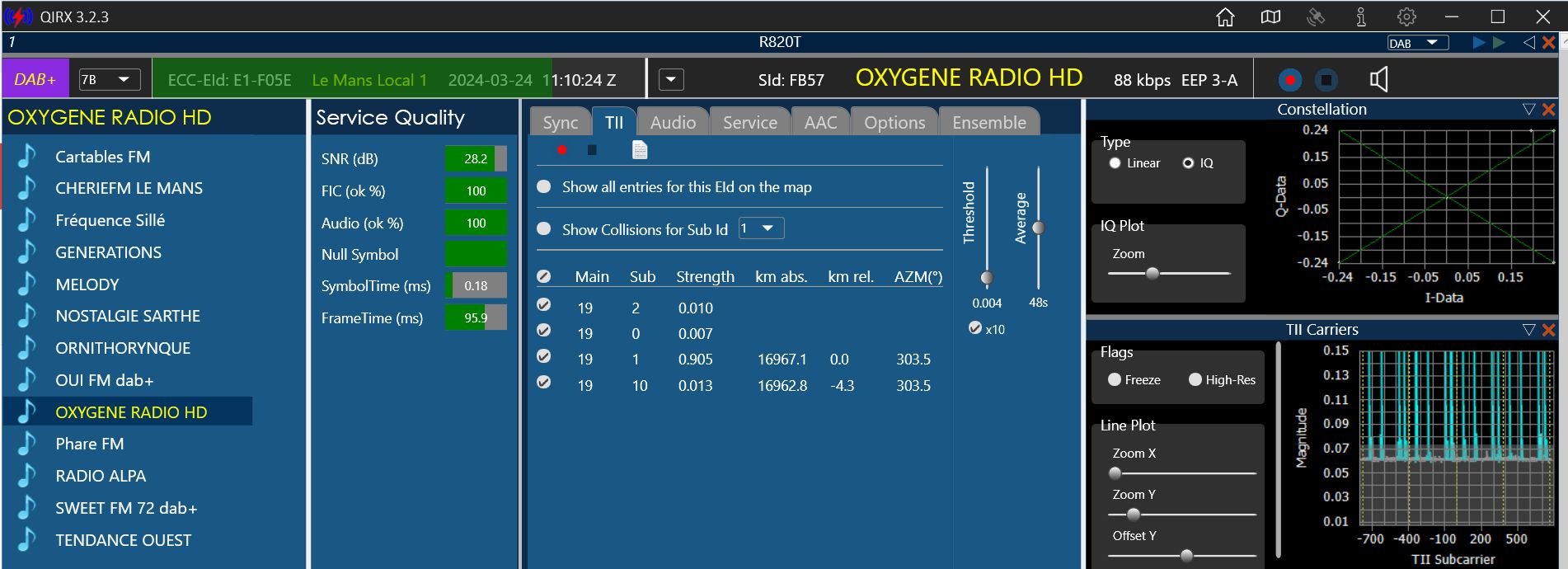The width and height of the screenshot is (1568, 569).
Task: Close the TII Carriers panel
Action: (1548, 330)
